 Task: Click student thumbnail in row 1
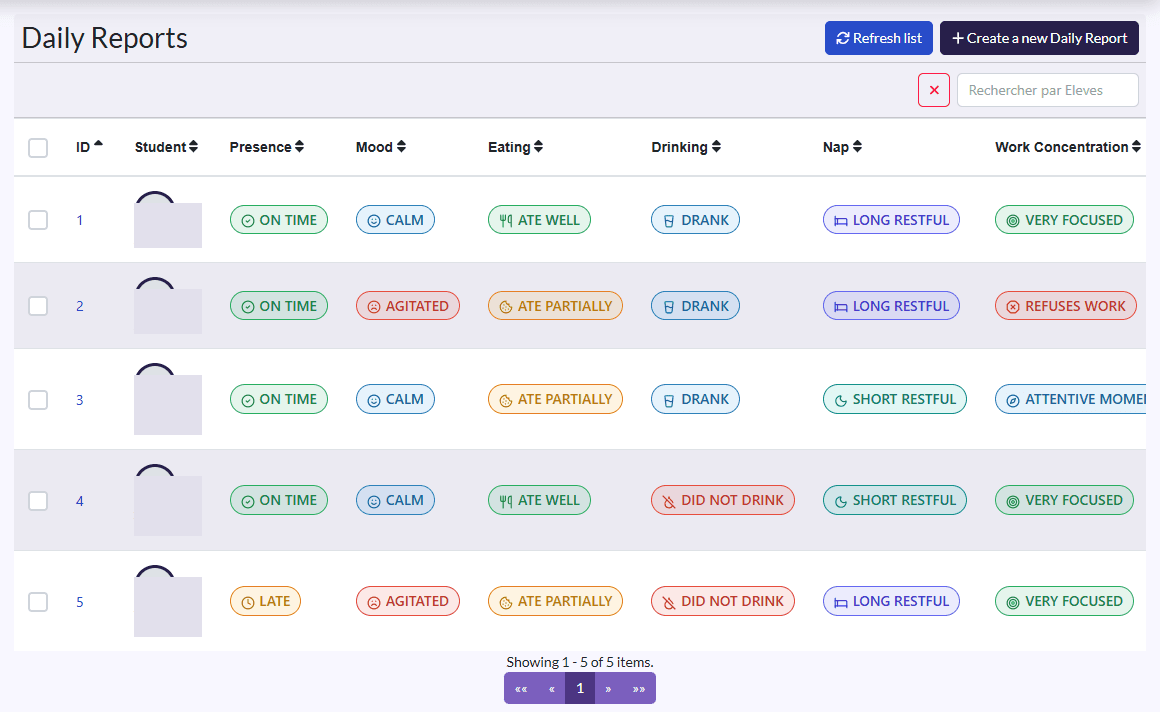168,220
